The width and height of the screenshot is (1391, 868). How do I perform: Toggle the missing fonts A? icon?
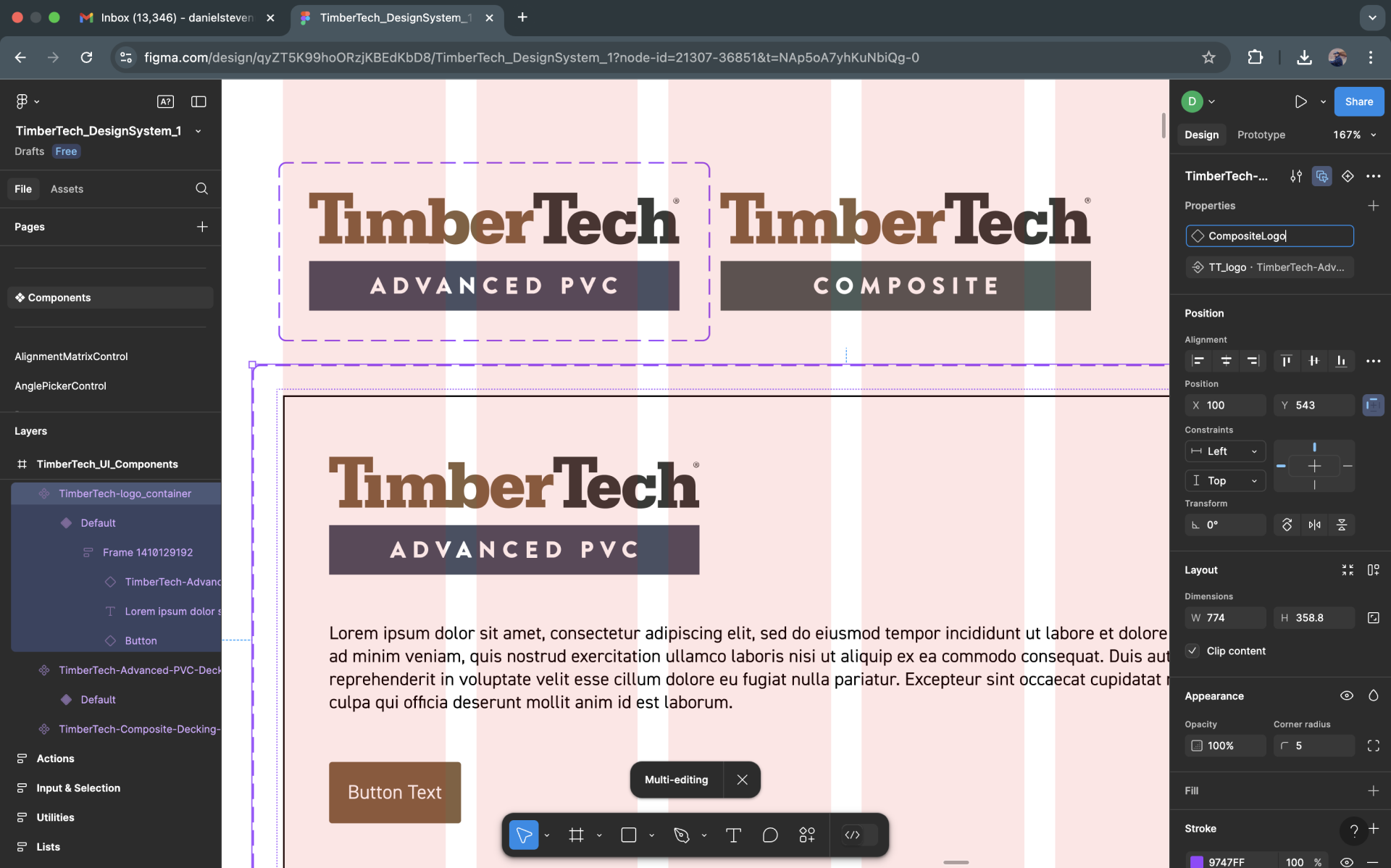pos(165,101)
